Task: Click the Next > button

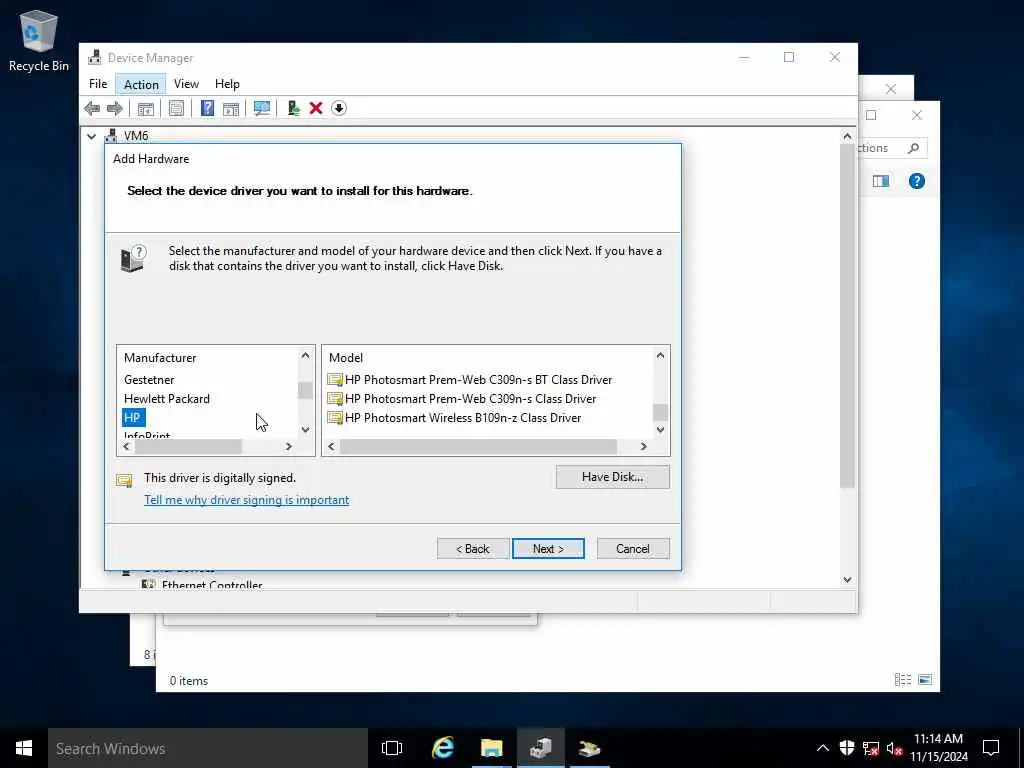Action: (x=548, y=549)
